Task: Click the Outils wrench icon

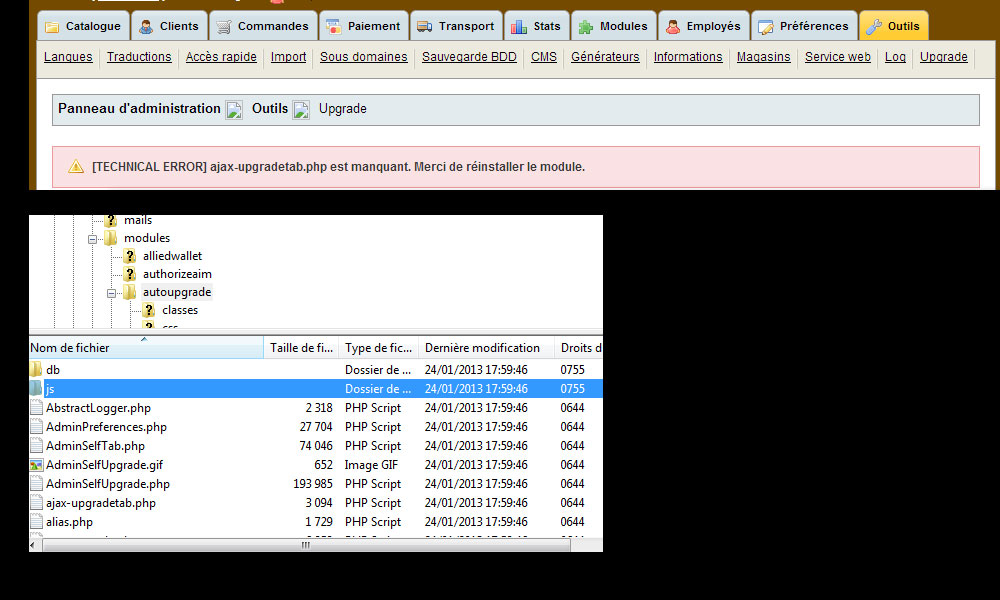Action: coord(874,27)
